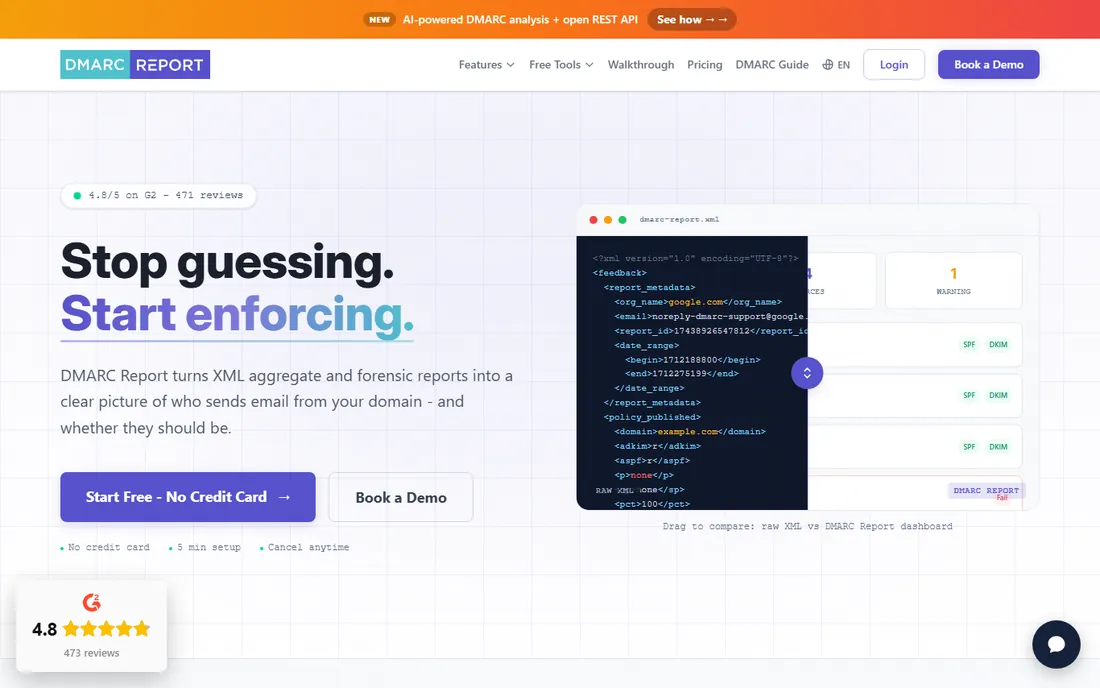Open the EN language selector
Viewport: 1100px width, 688px height.
836,65
